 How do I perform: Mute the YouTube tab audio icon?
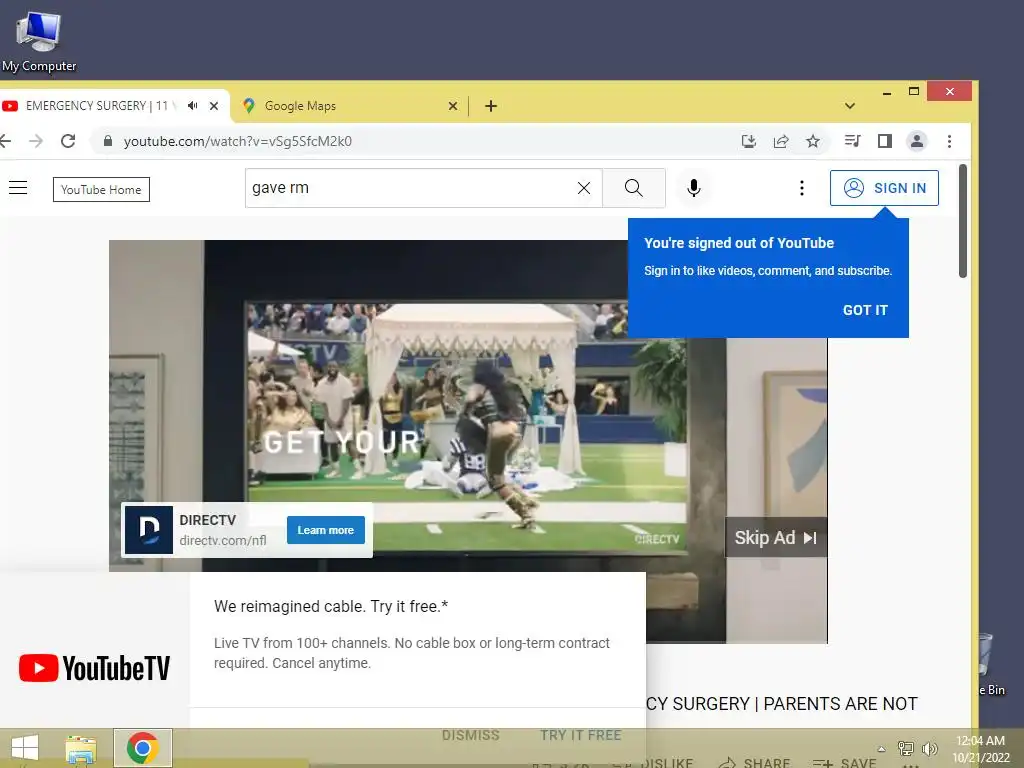pyautogui.click(x=193, y=105)
